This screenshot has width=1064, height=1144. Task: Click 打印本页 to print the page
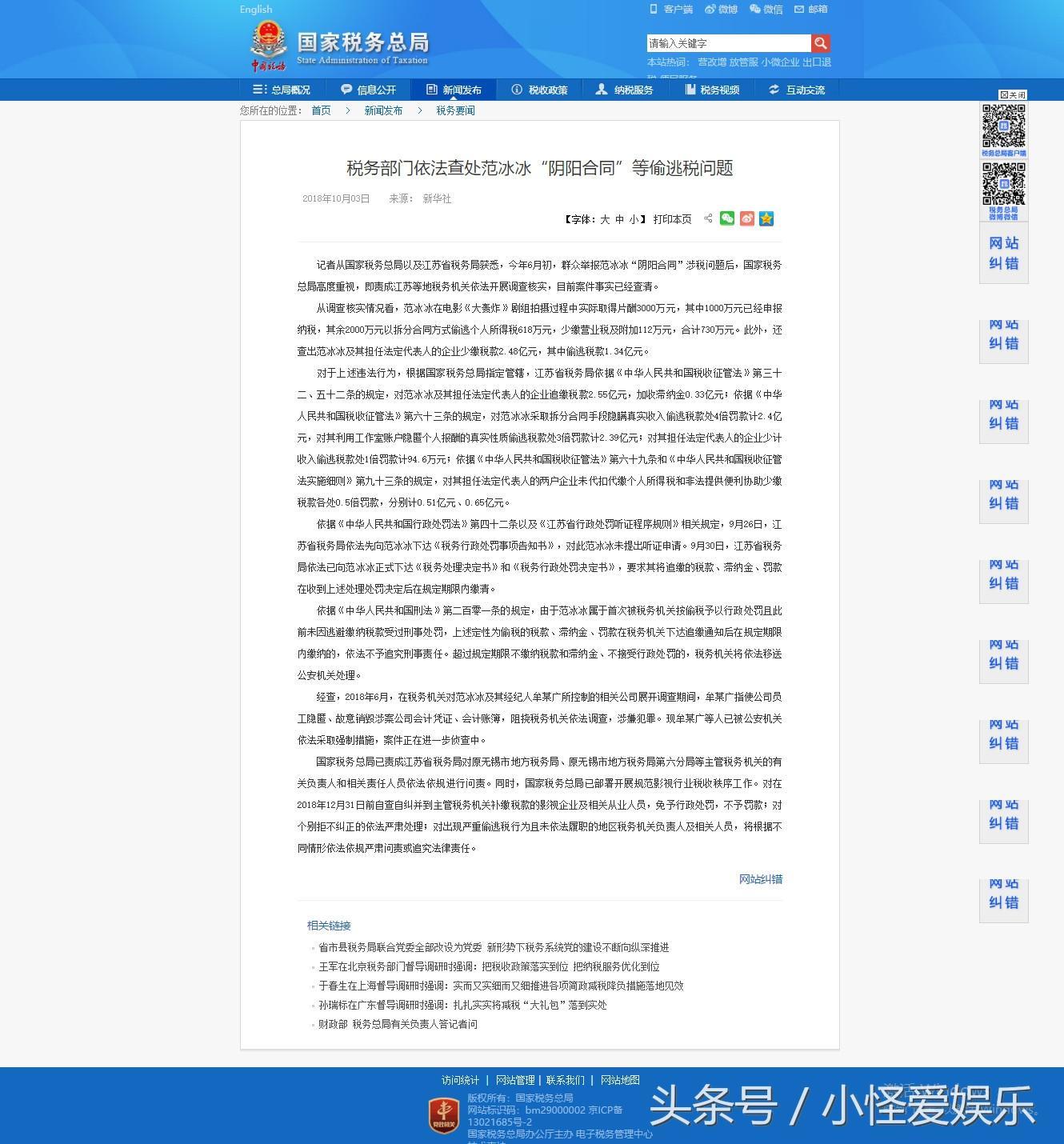pos(672,219)
